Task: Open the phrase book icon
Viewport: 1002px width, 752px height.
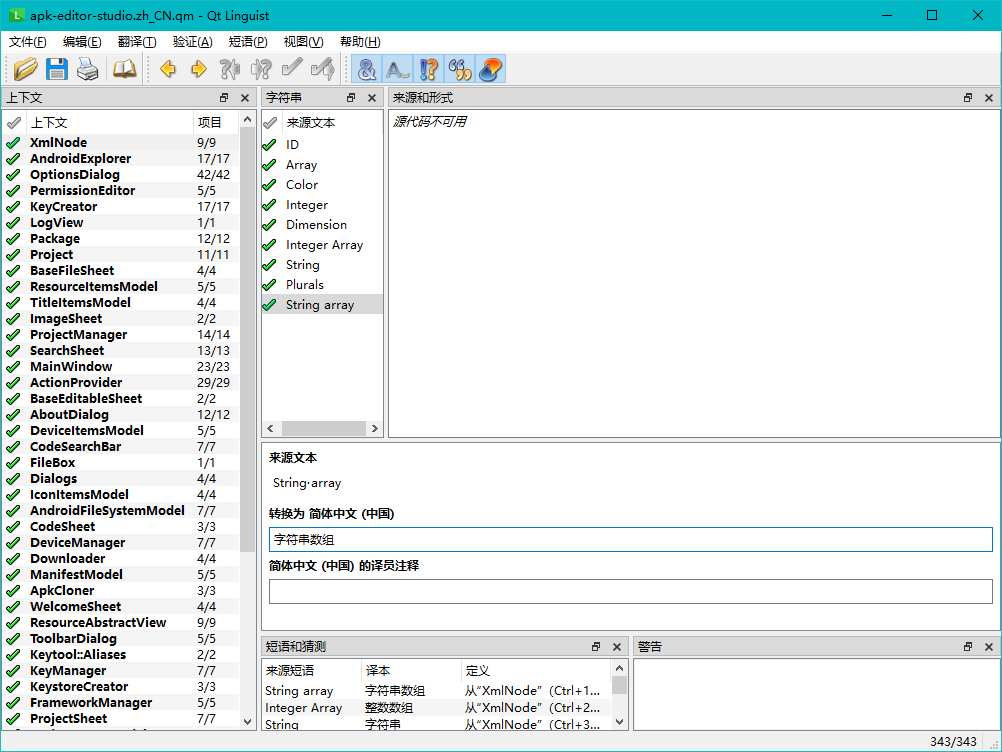Action: (124, 69)
